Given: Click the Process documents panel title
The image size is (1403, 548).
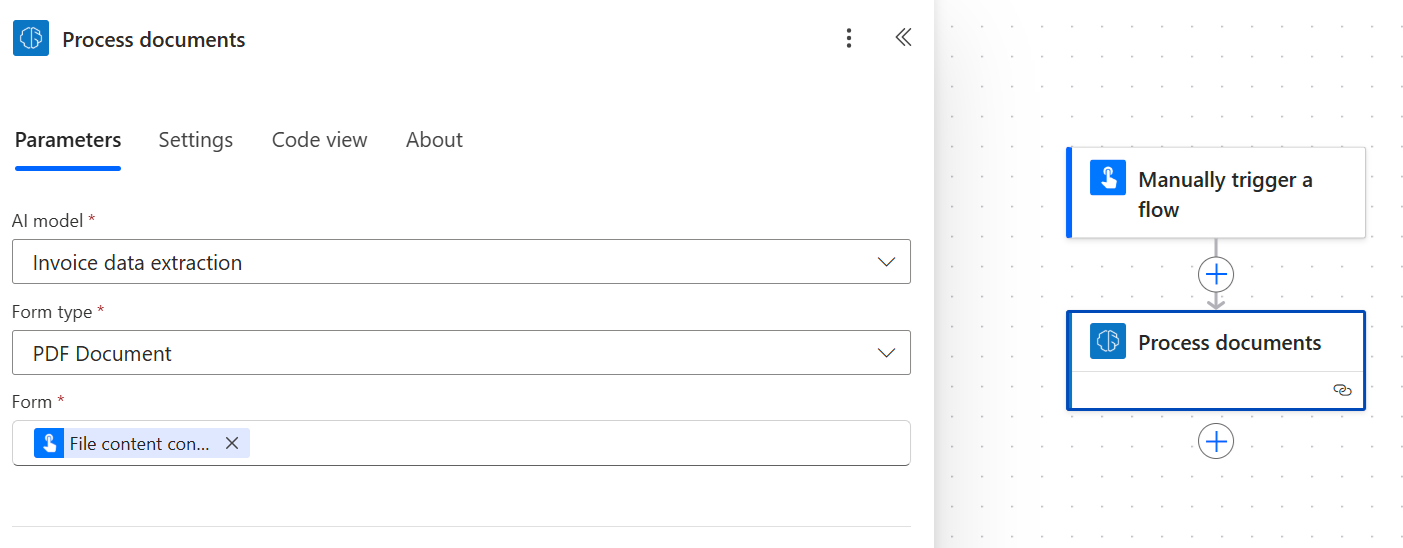Looking at the screenshot, I should coord(154,40).
